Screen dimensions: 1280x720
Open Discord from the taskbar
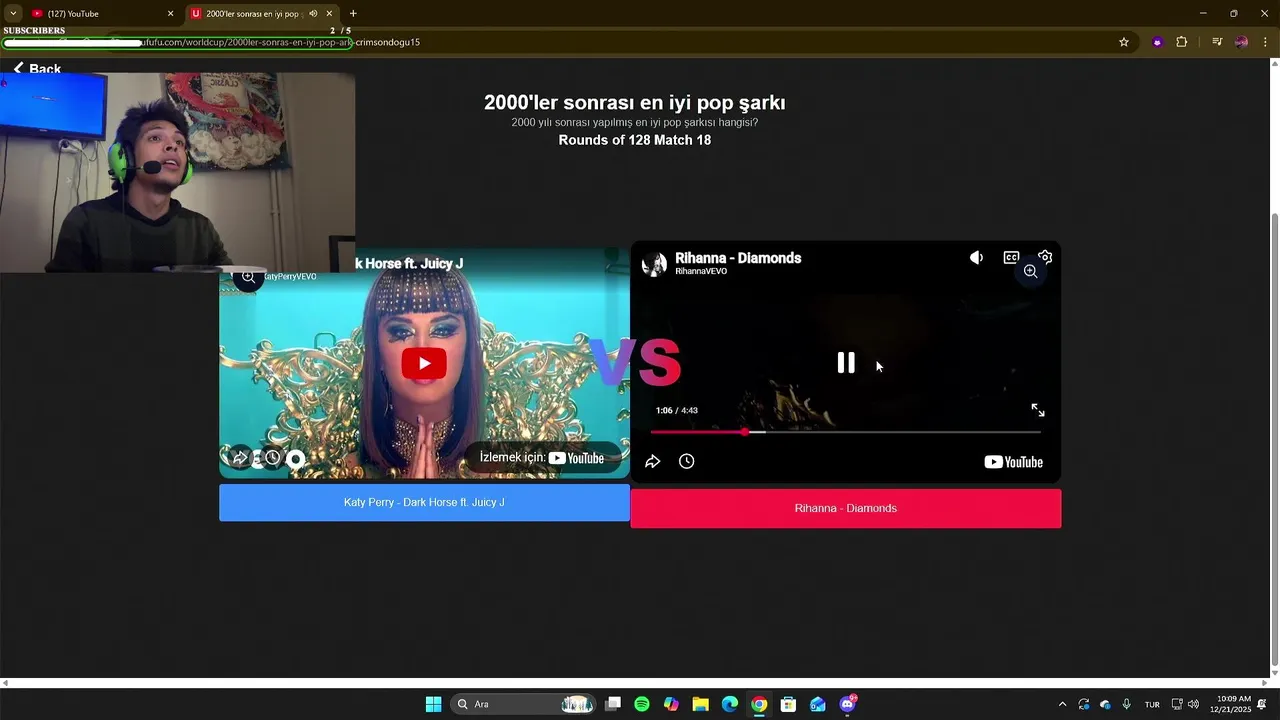pyautogui.click(x=847, y=704)
